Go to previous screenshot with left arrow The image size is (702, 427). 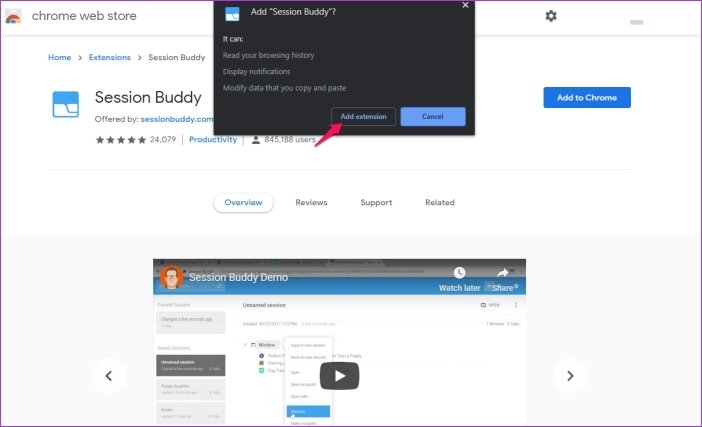pos(108,376)
